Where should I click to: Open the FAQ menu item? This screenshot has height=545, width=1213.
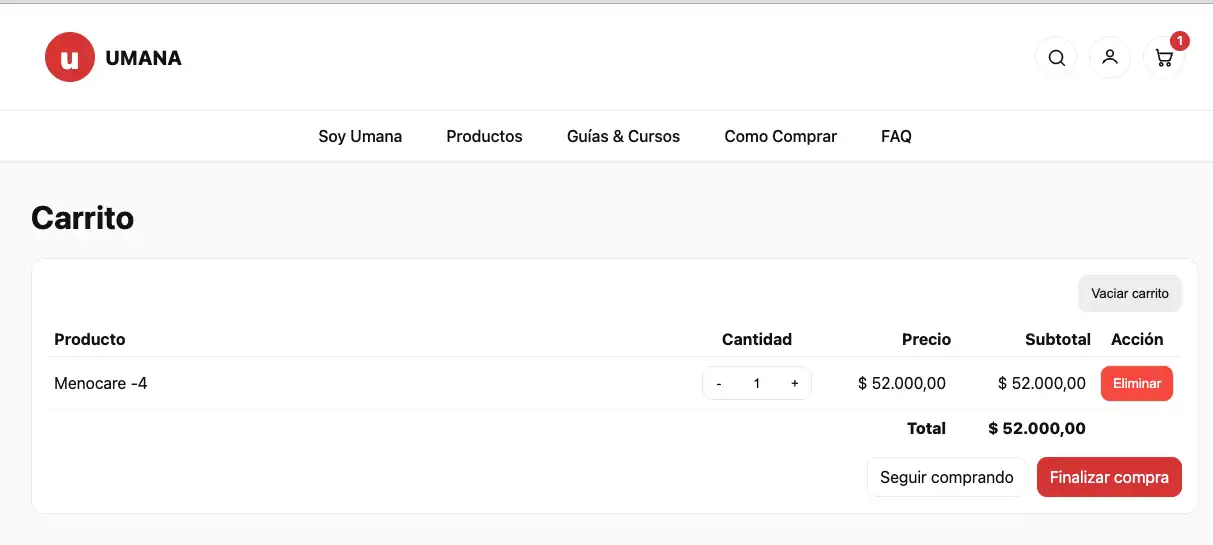pyautogui.click(x=896, y=136)
